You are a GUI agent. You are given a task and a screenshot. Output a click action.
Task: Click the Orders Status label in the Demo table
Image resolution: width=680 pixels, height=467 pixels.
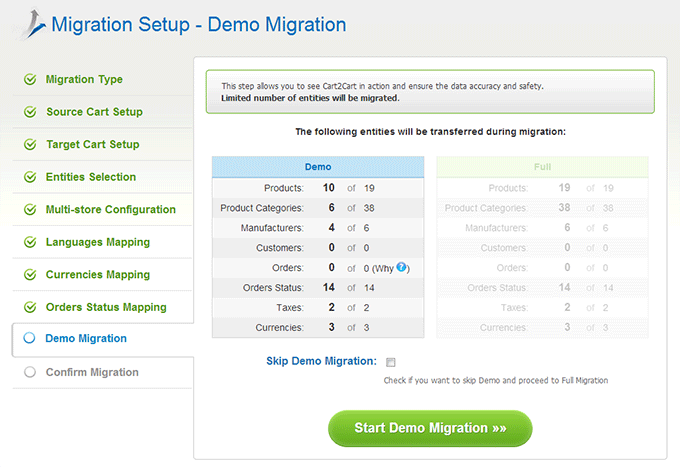(x=273, y=288)
